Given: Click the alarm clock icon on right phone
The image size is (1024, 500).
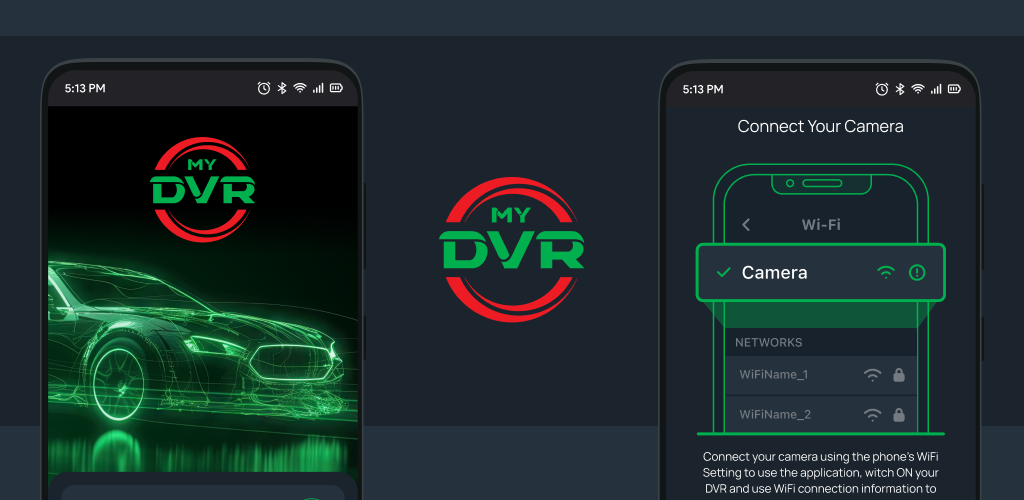Looking at the screenshot, I should (882, 89).
